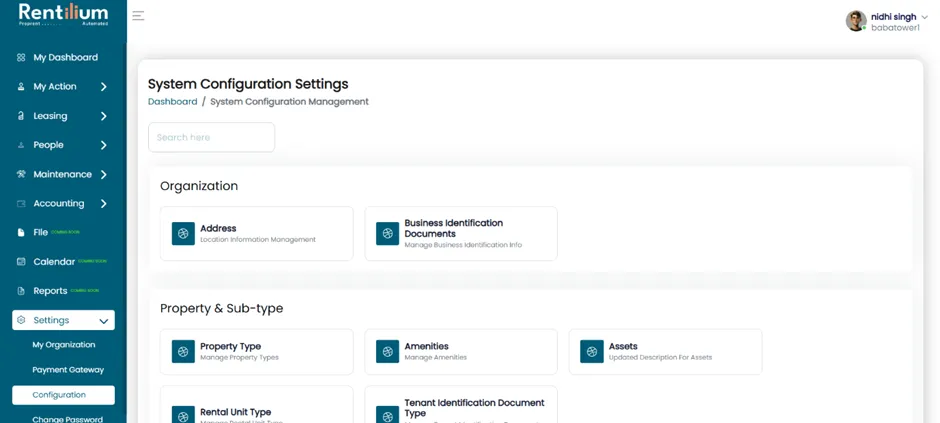Follow the Dashboard breadcrumb link
This screenshot has width=940, height=423.
[x=173, y=102]
